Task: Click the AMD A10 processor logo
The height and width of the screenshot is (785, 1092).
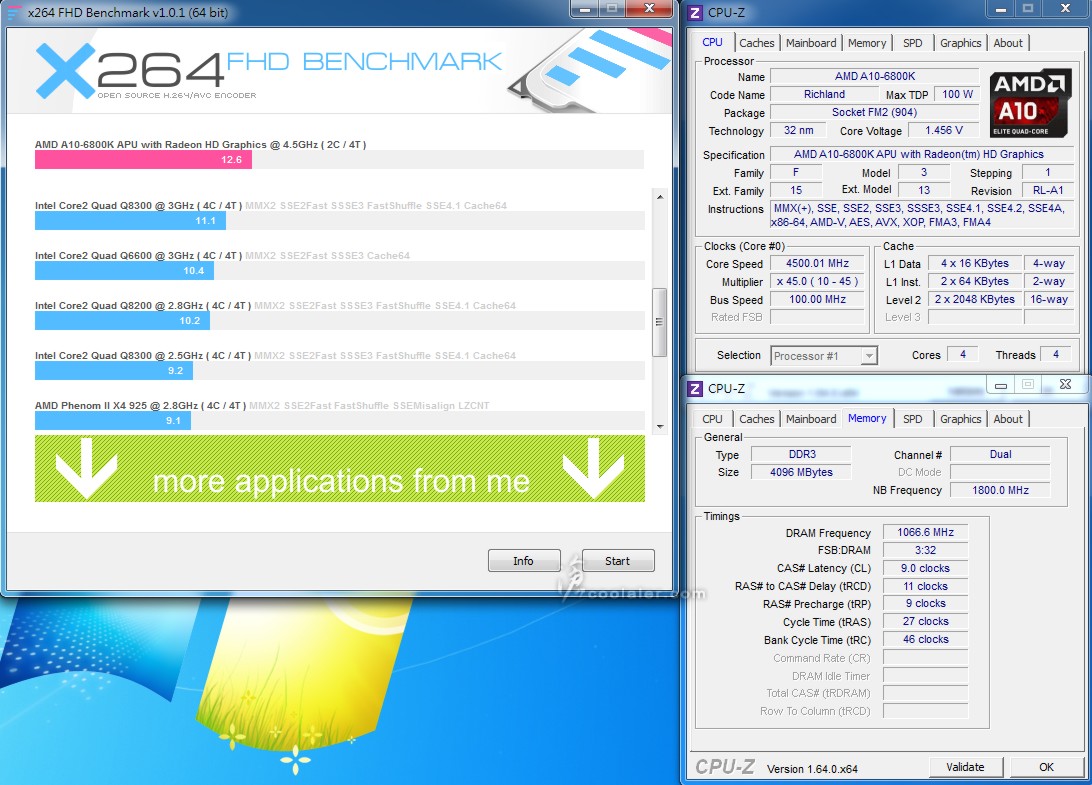Action: [1030, 102]
